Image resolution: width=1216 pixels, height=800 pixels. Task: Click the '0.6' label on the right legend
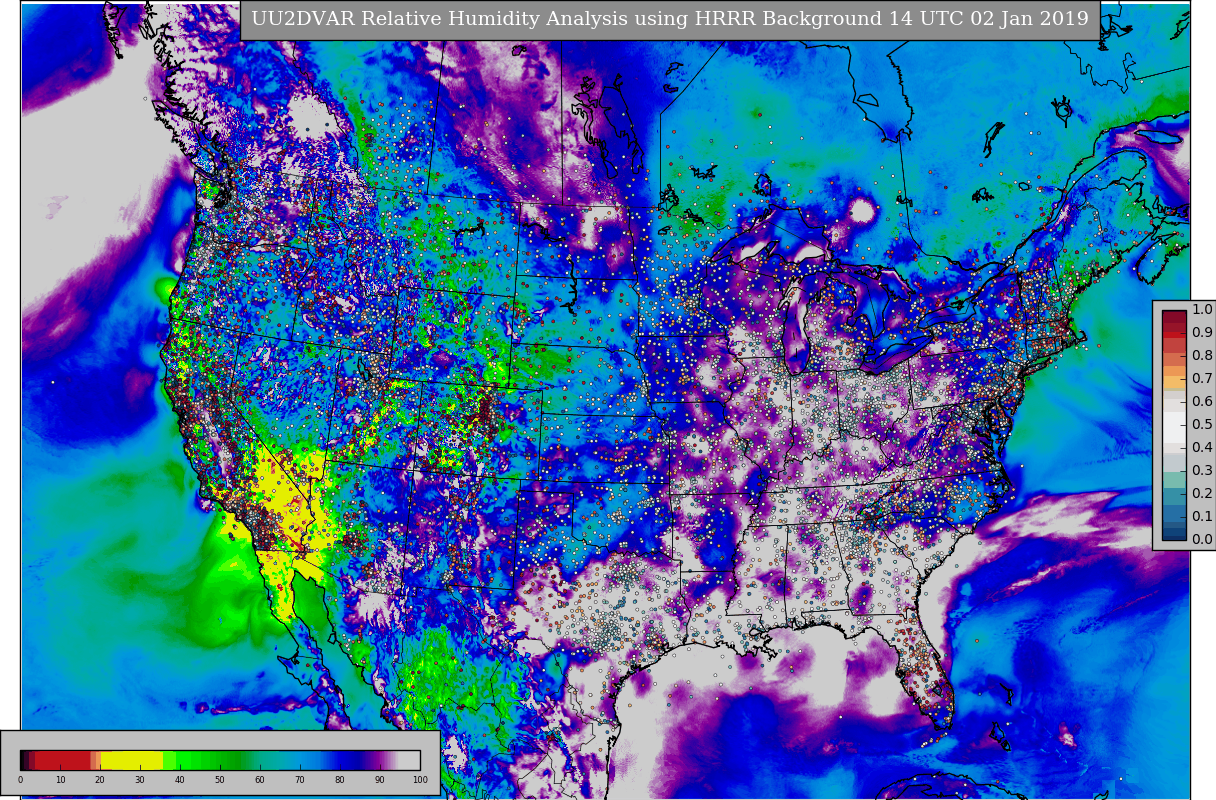click(x=1202, y=402)
